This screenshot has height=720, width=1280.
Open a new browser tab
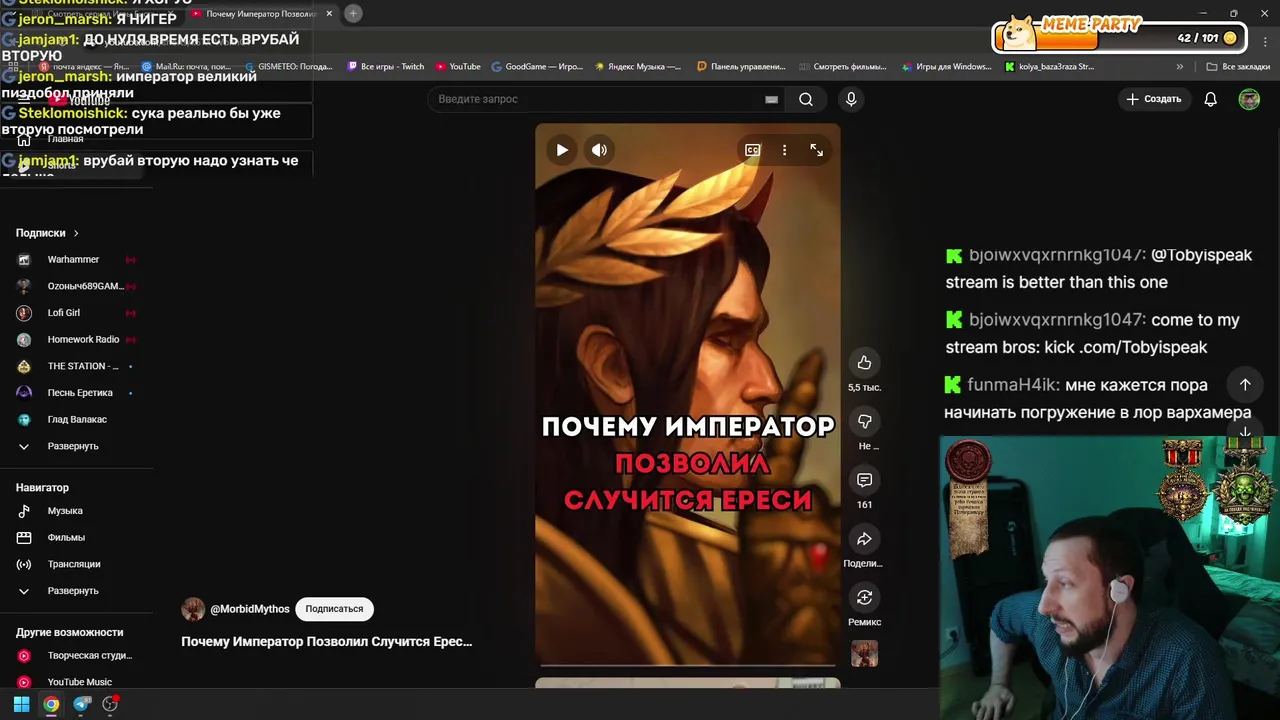[x=353, y=13]
